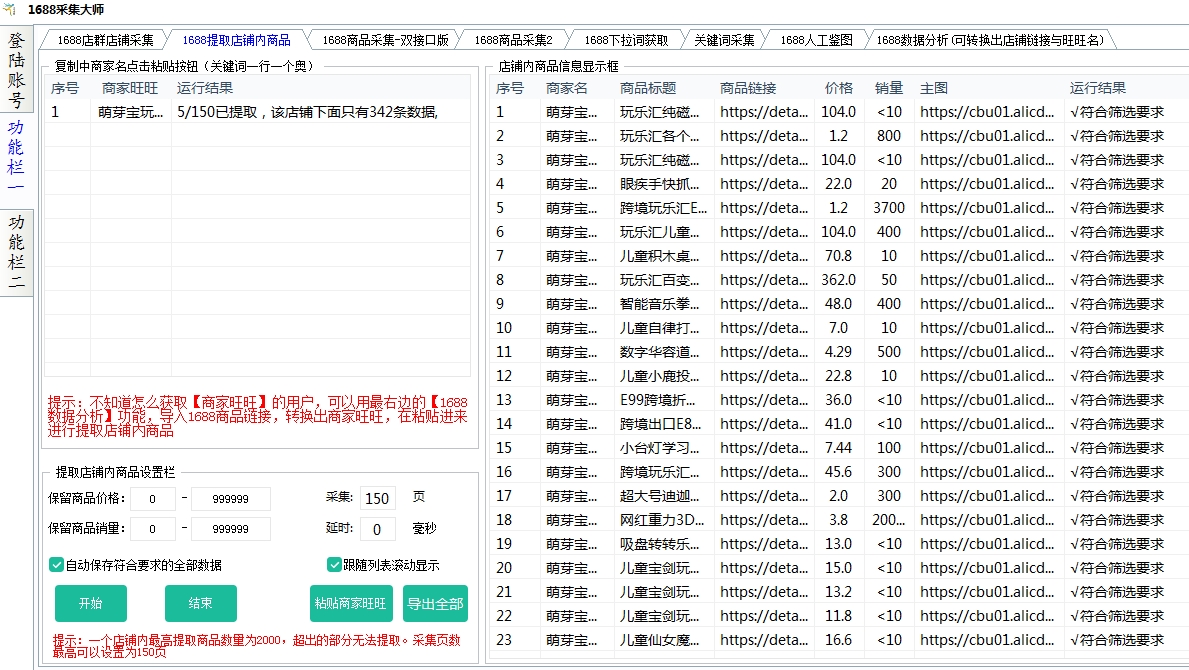
Task: Go to the 1688商品采集2 tab
Action: 513,40
